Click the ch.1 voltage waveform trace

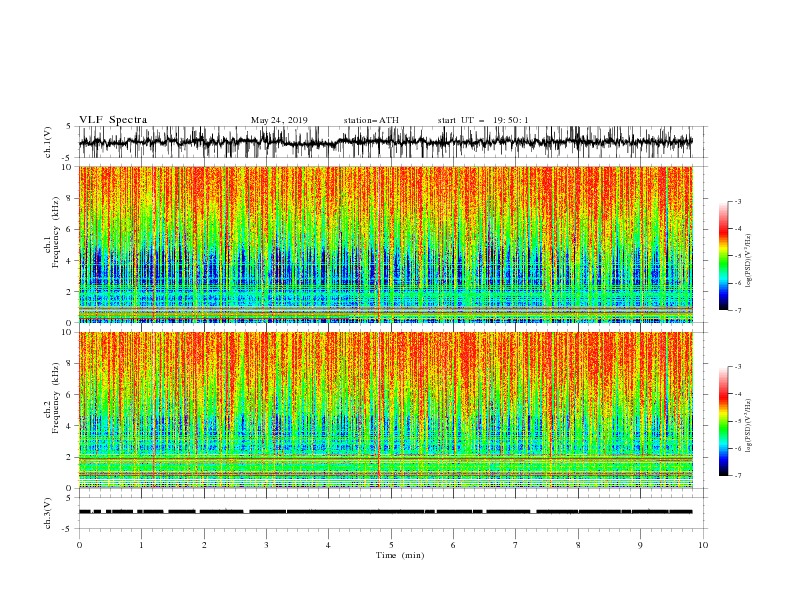pos(385,142)
